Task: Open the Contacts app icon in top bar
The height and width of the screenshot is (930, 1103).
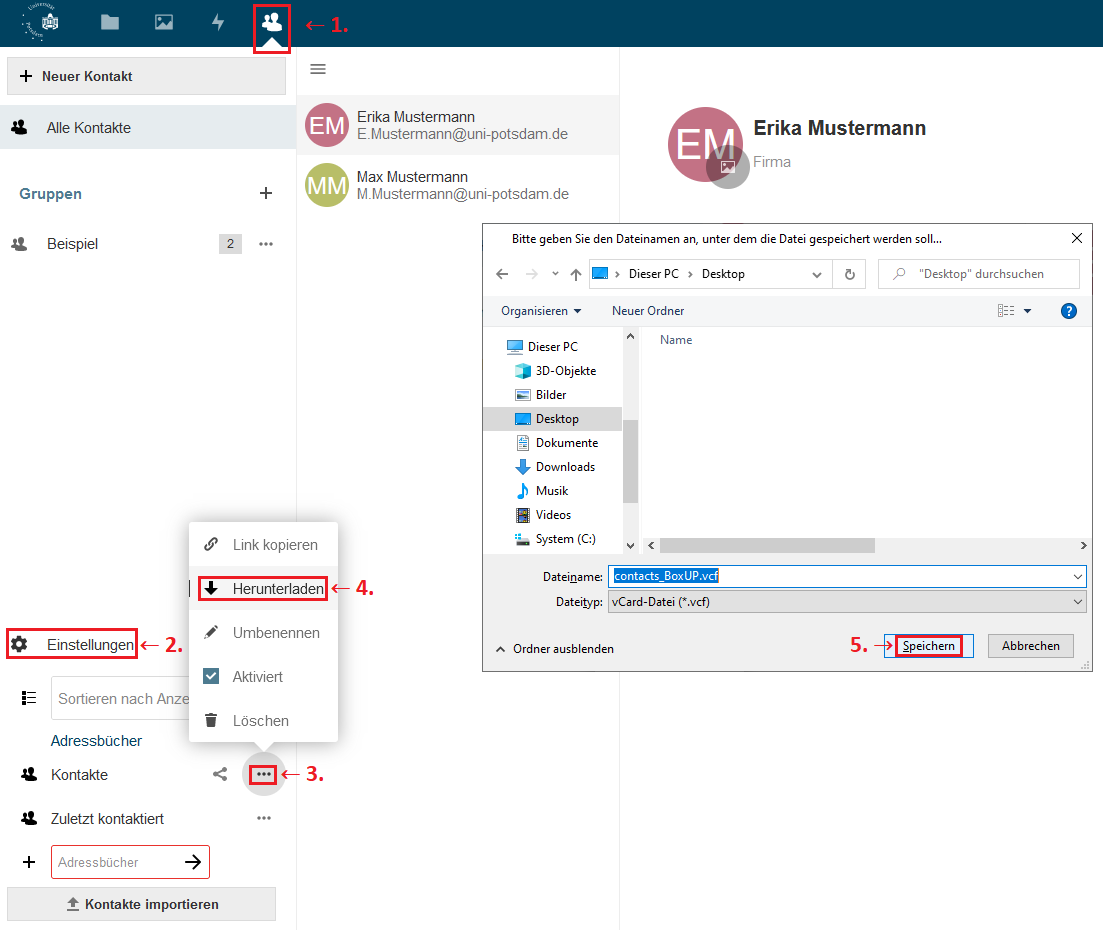Action: pos(272,23)
